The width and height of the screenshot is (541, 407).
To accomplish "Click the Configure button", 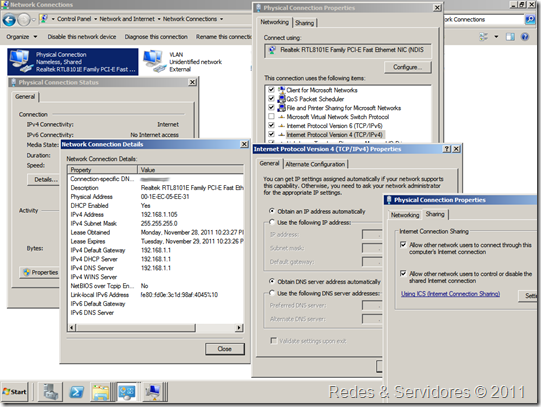I will (x=407, y=67).
